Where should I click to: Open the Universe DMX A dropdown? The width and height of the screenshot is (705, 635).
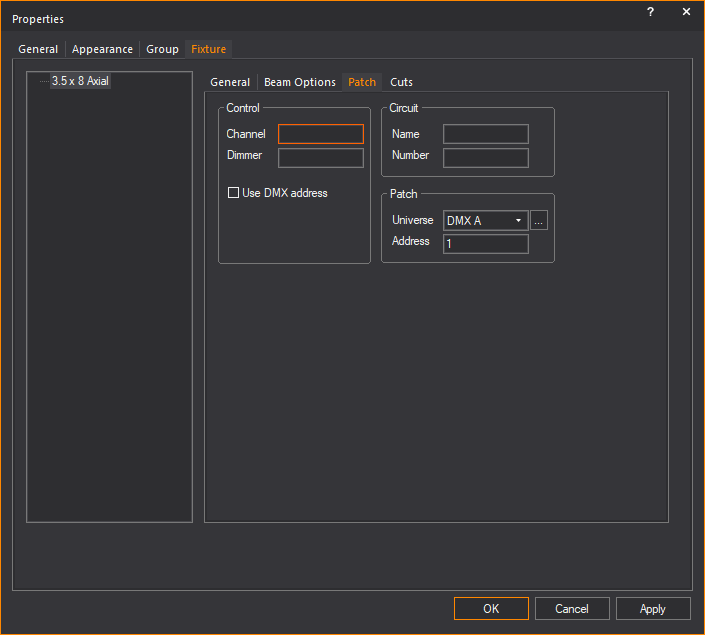[485, 221]
